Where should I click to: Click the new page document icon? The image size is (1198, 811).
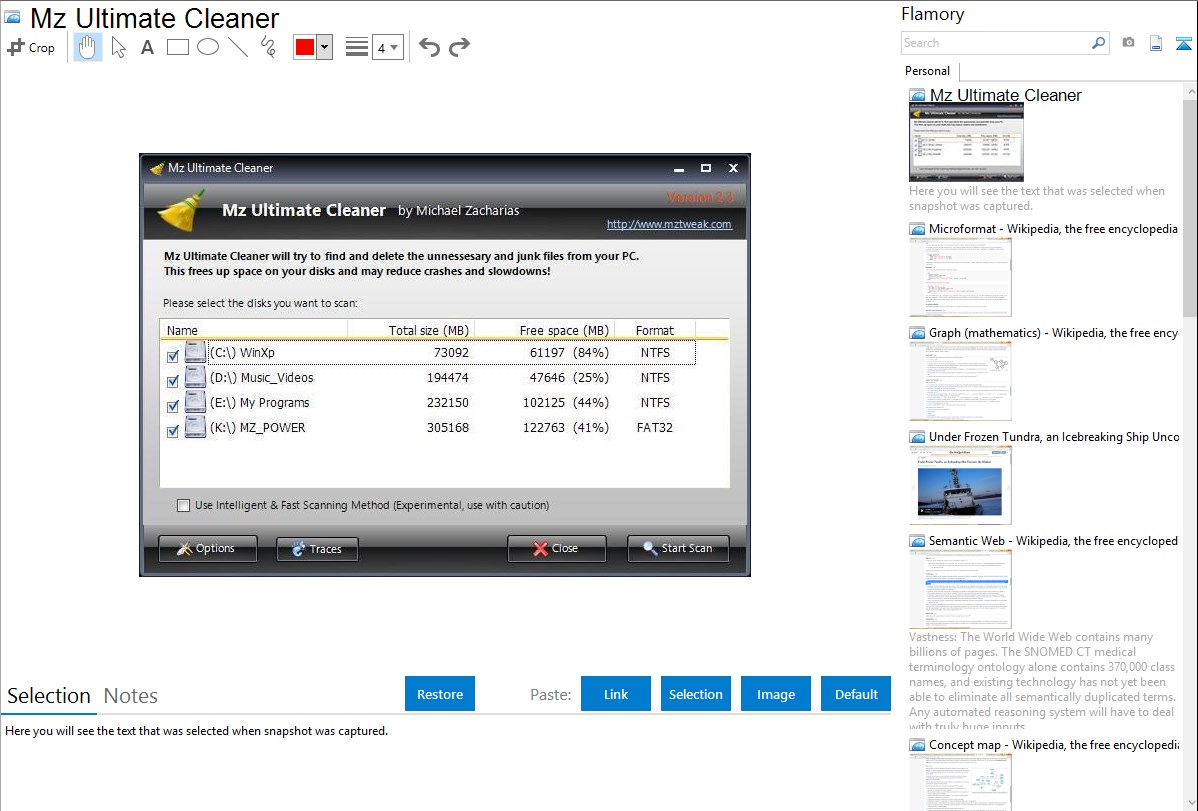pyautogui.click(x=1156, y=43)
